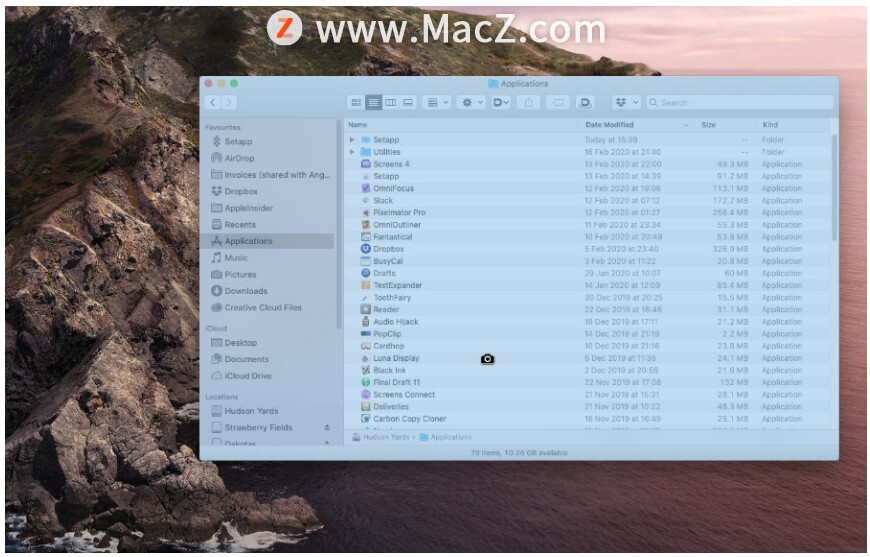This screenshot has width=870, height=557.
Task: Select the Screens Connect row name
Action: pyautogui.click(x=404, y=395)
